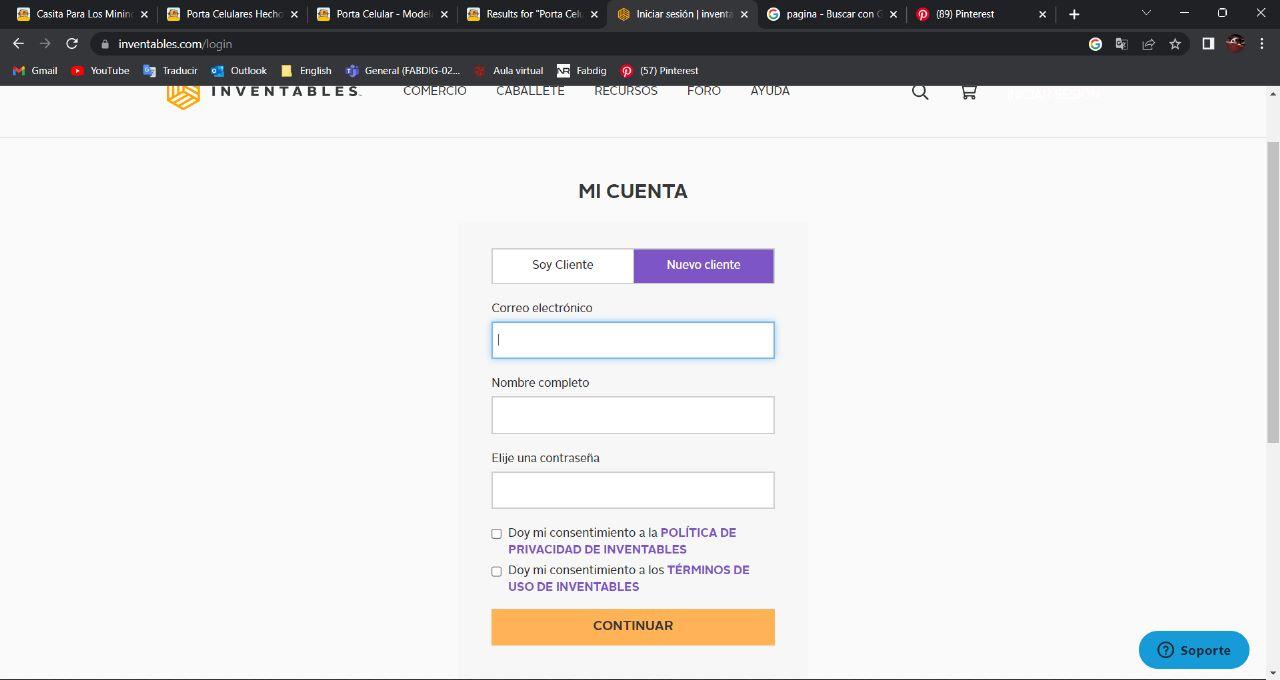Open the site search magnifier icon
This screenshot has height=680, width=1280.
click(920, 92)
